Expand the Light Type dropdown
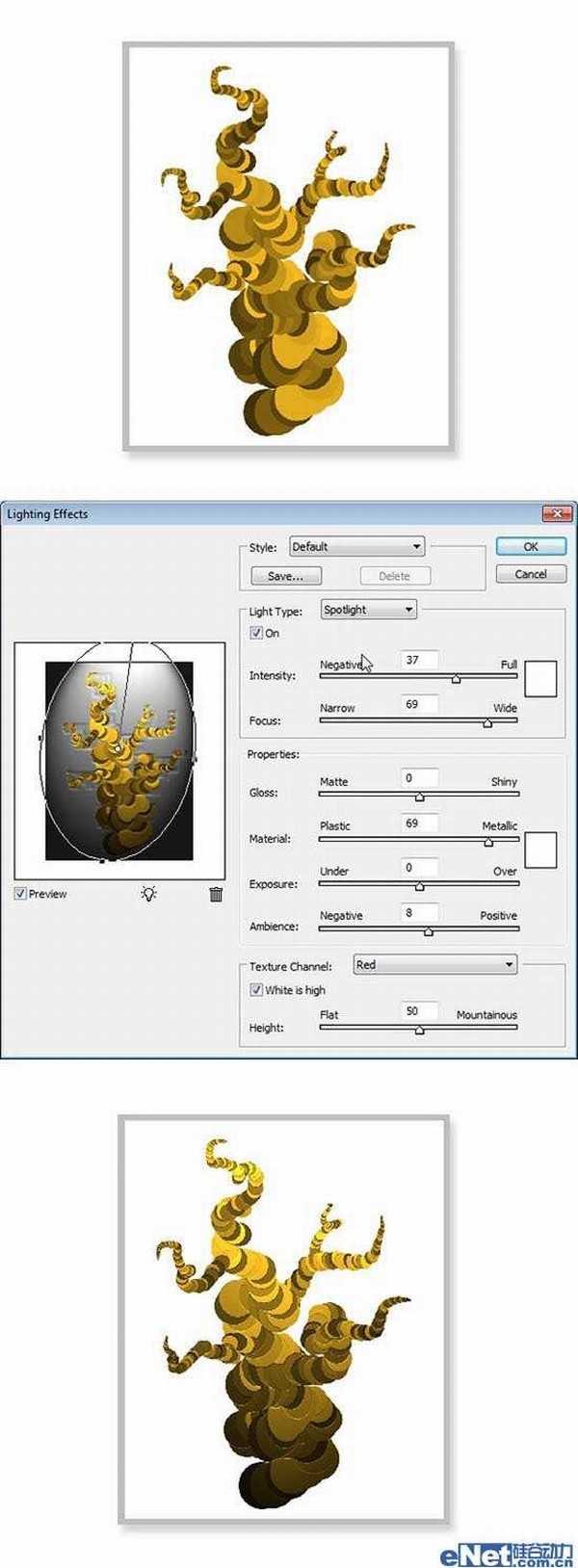The image size is (578, 1568). pyautogui.click(x=368, y=610)
